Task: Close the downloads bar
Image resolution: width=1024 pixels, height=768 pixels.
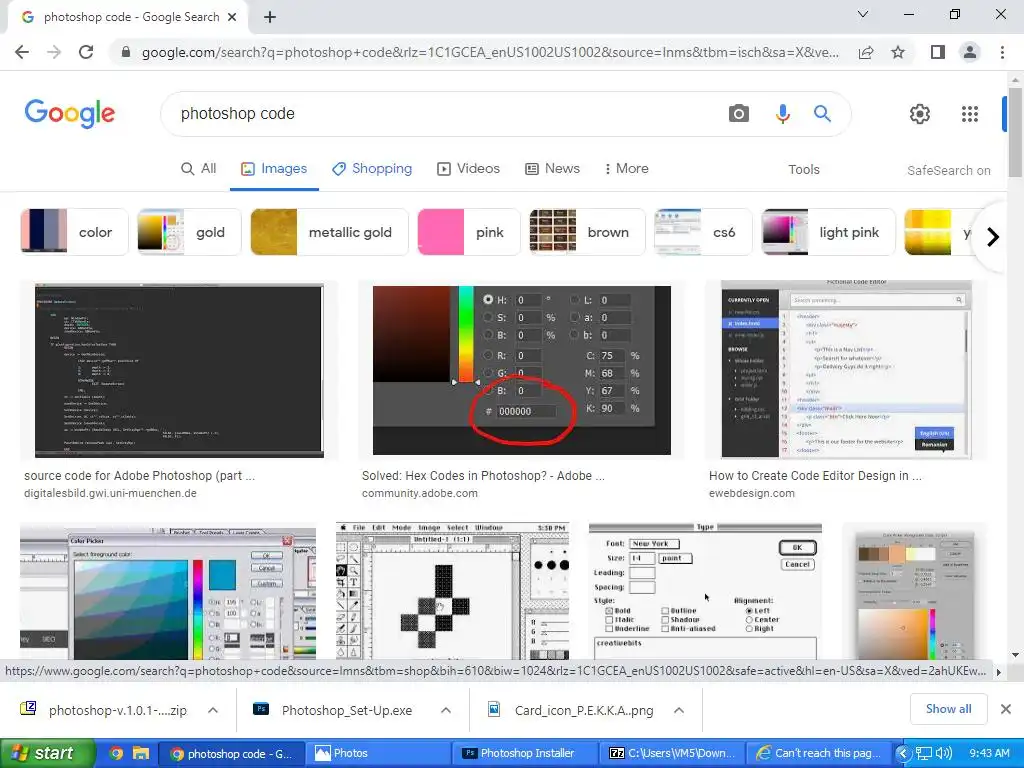Action: pyautogui.click(x=1006, y=709)
